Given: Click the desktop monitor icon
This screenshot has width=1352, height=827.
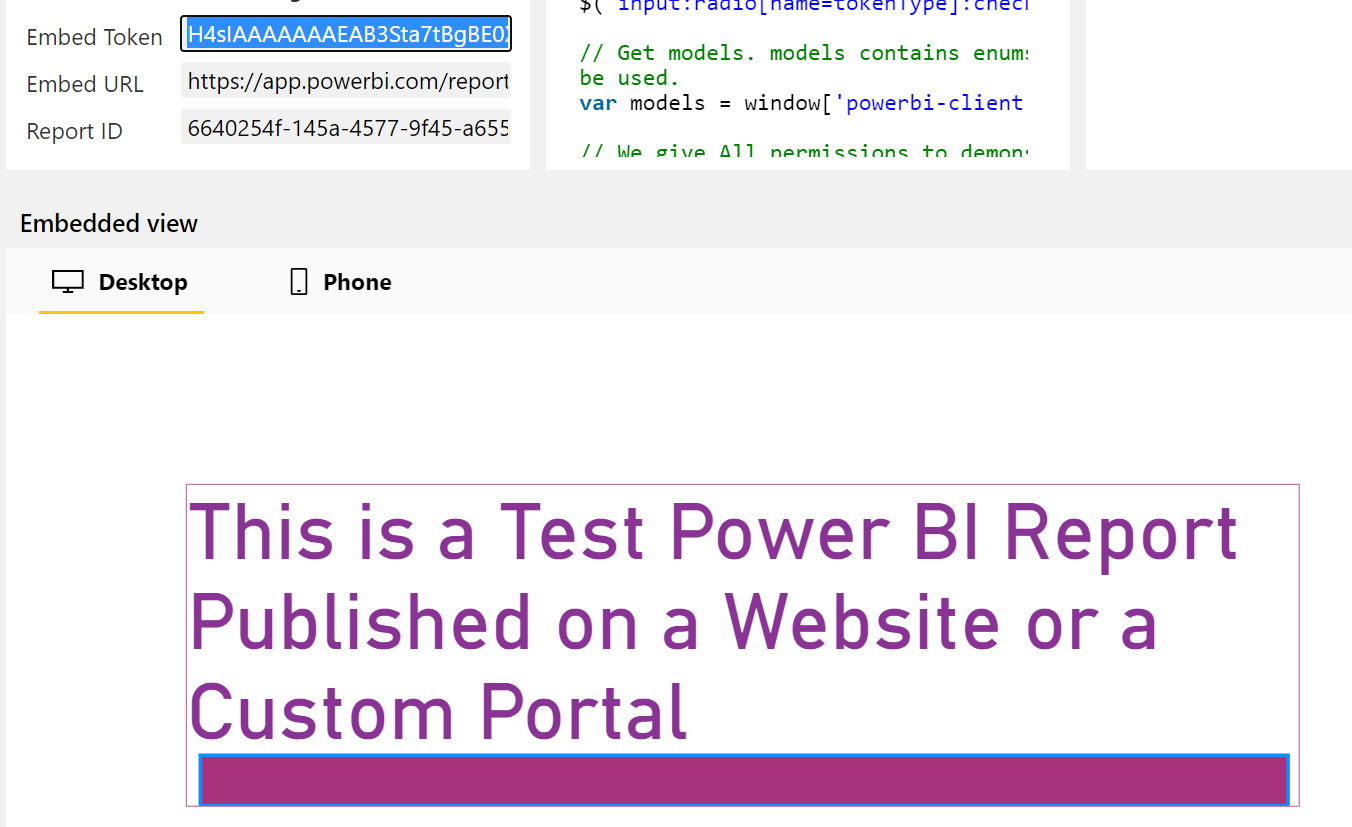Looking at the screenshot, I should click(67, 282).
